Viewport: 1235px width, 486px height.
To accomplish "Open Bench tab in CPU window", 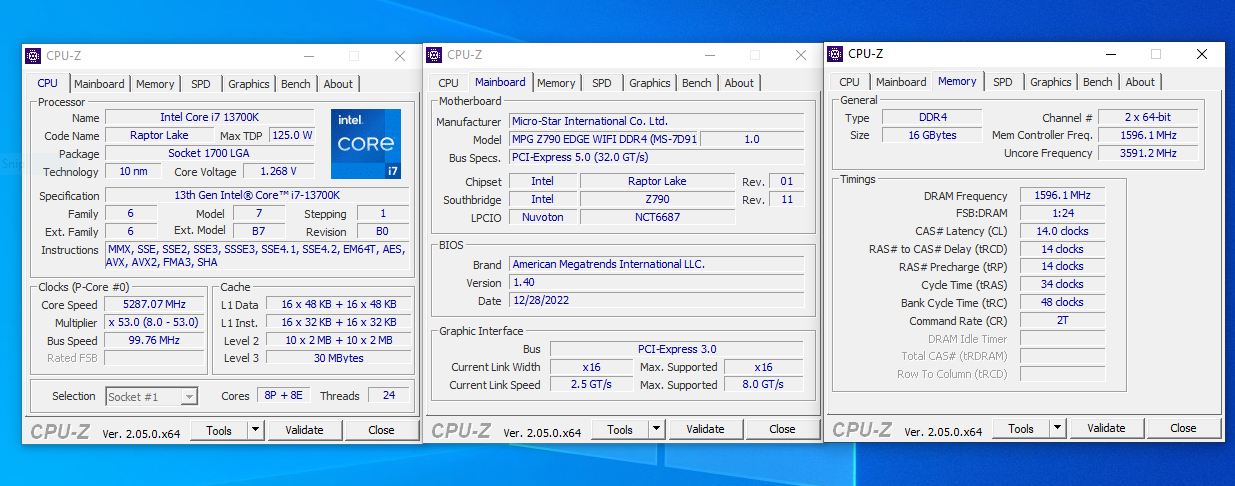I will click(296, 84).
